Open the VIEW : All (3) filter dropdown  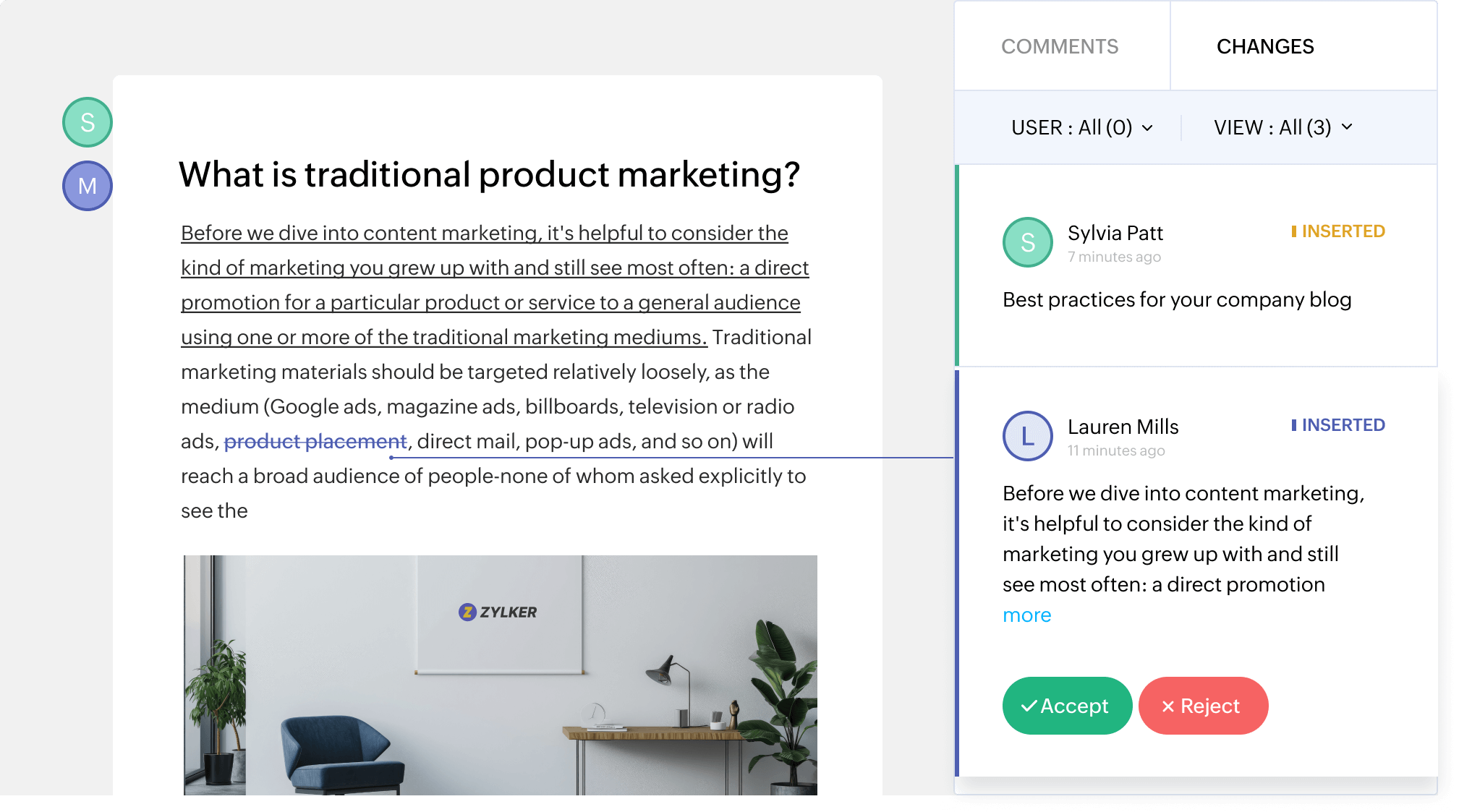(1283, 128)
